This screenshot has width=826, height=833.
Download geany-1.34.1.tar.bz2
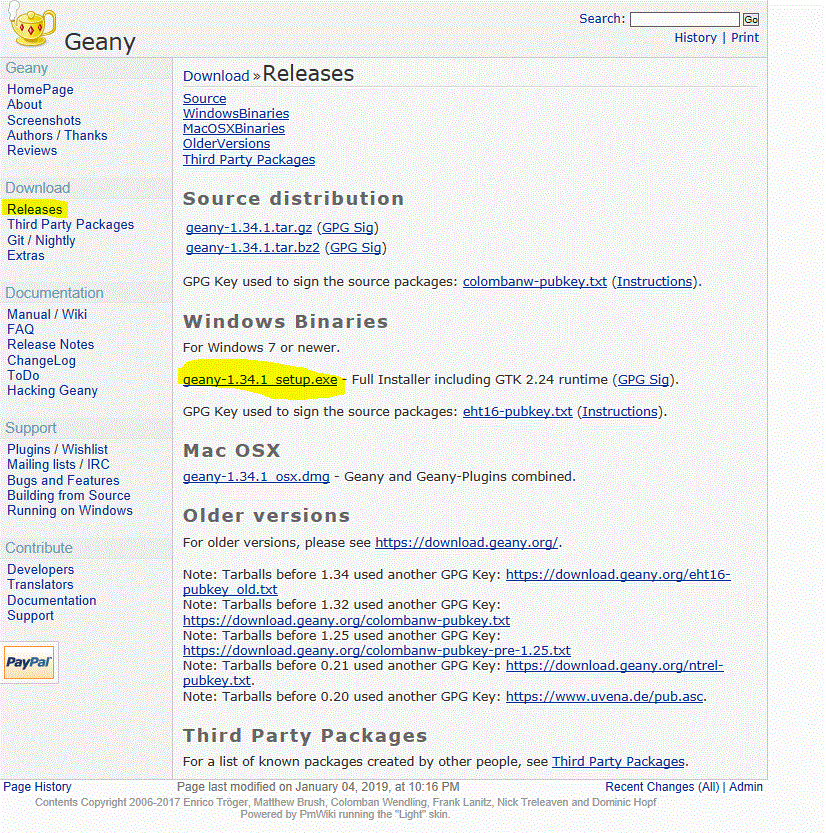coord(253,248)
